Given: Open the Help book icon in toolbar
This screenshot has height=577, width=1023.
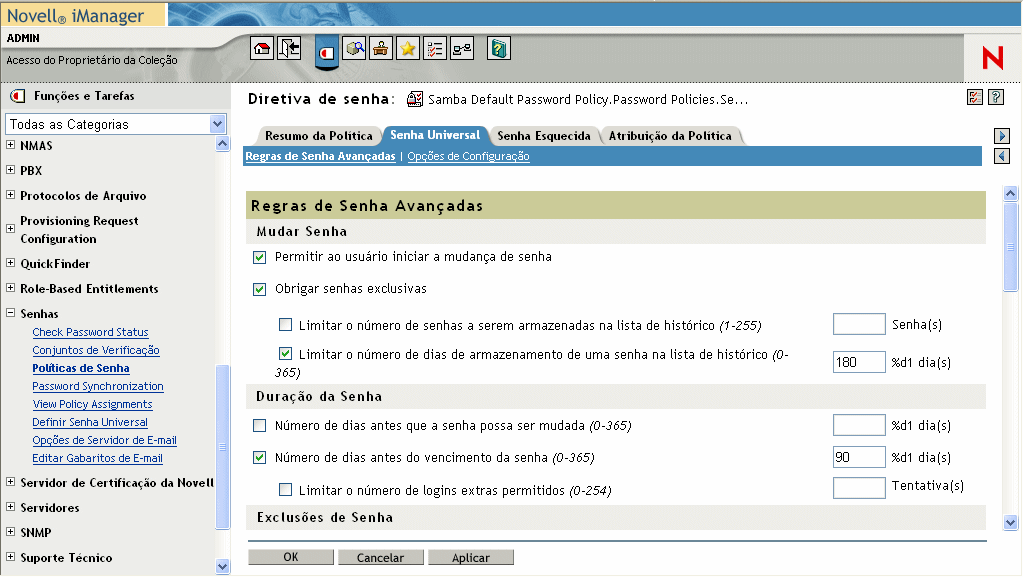Looking at the screenshot, I should [499, 48].
